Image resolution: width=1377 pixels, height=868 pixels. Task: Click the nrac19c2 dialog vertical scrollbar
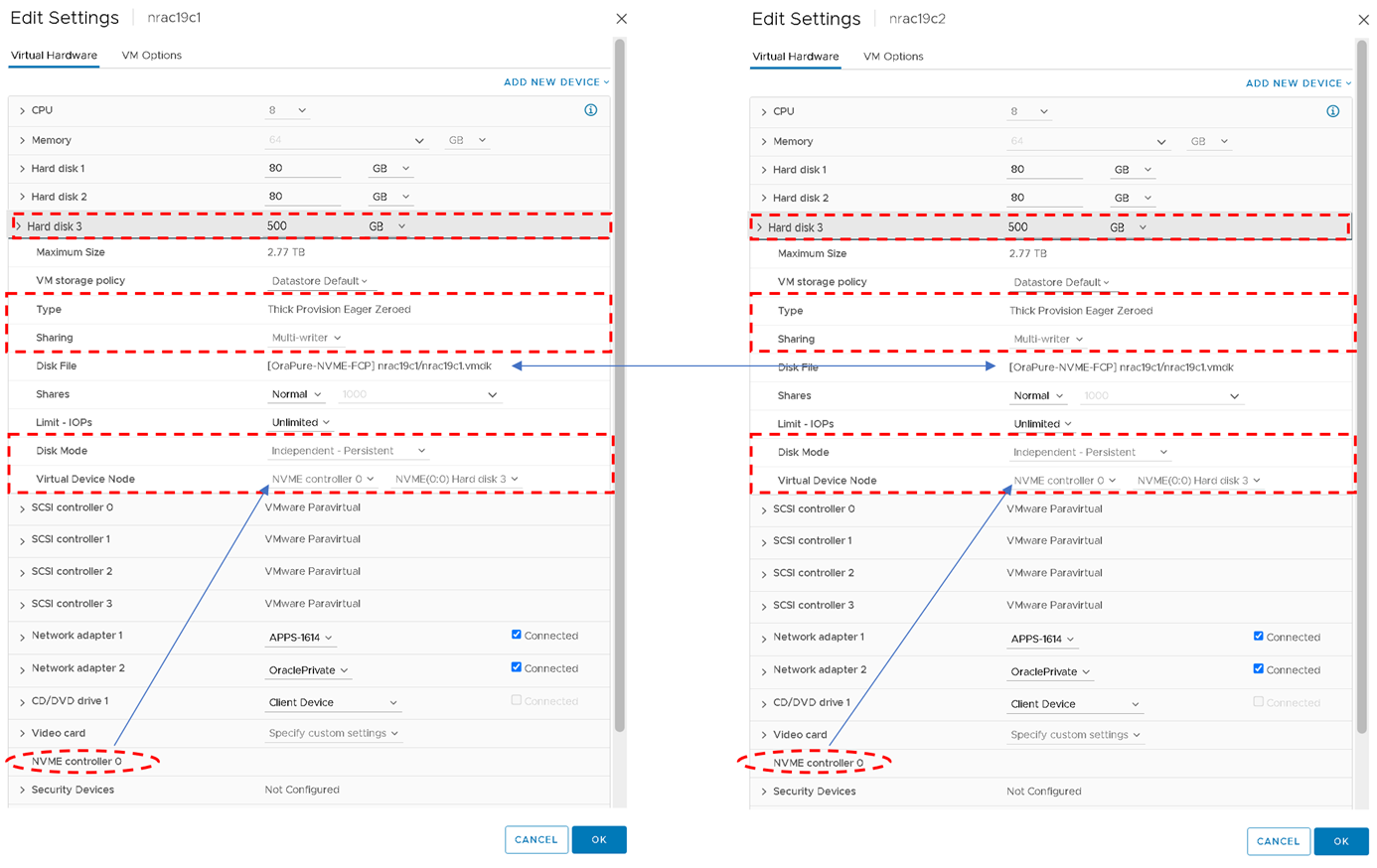click(1362, 386)
